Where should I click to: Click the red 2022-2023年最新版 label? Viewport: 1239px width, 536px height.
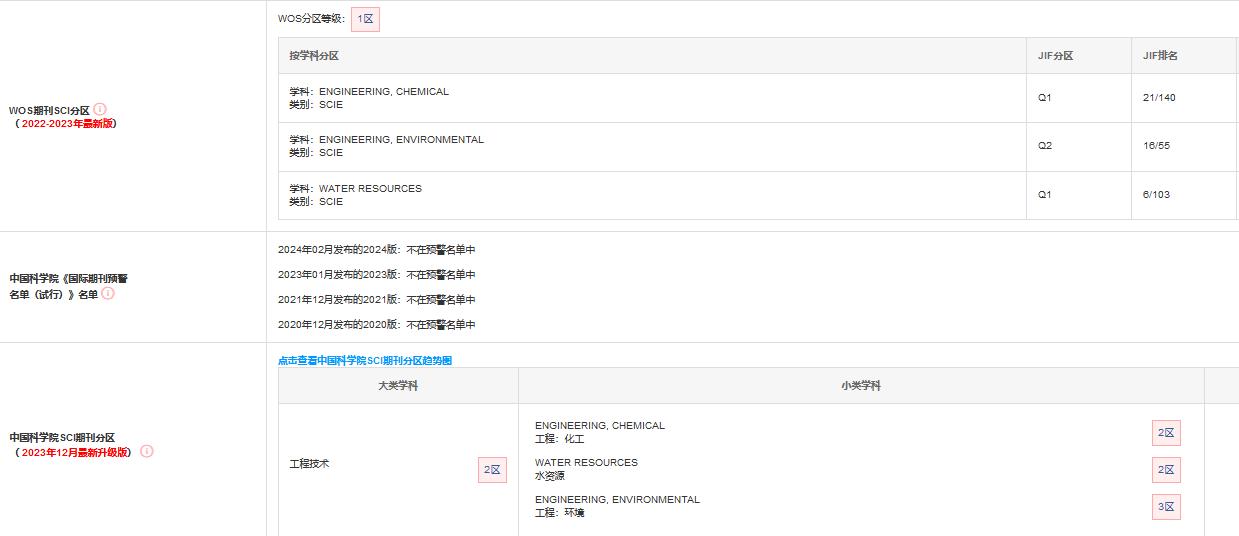[67, 124]
